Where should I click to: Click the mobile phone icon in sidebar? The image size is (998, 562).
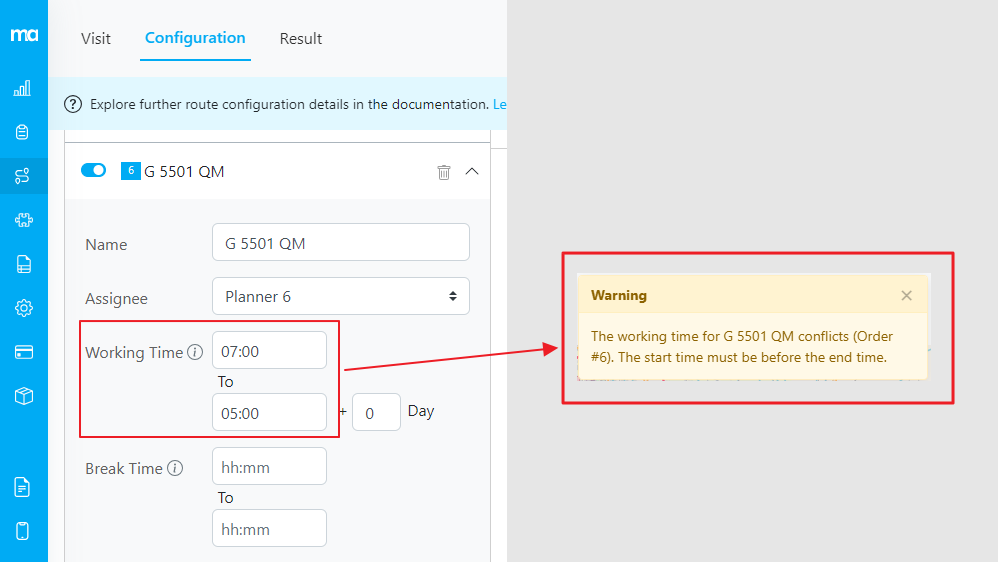pyautogui.click(x=23, y=530)
